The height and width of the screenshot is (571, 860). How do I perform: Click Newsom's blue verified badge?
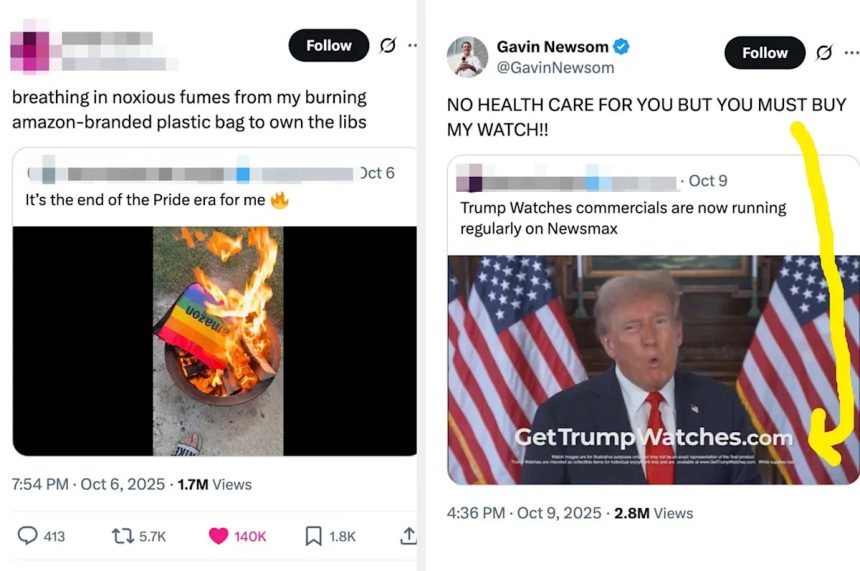point(621,47)
